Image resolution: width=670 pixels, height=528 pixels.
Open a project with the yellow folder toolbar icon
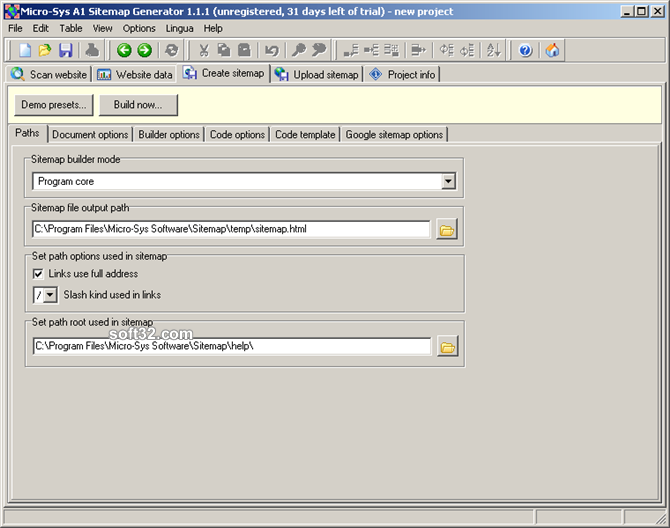tap(45, 50)
